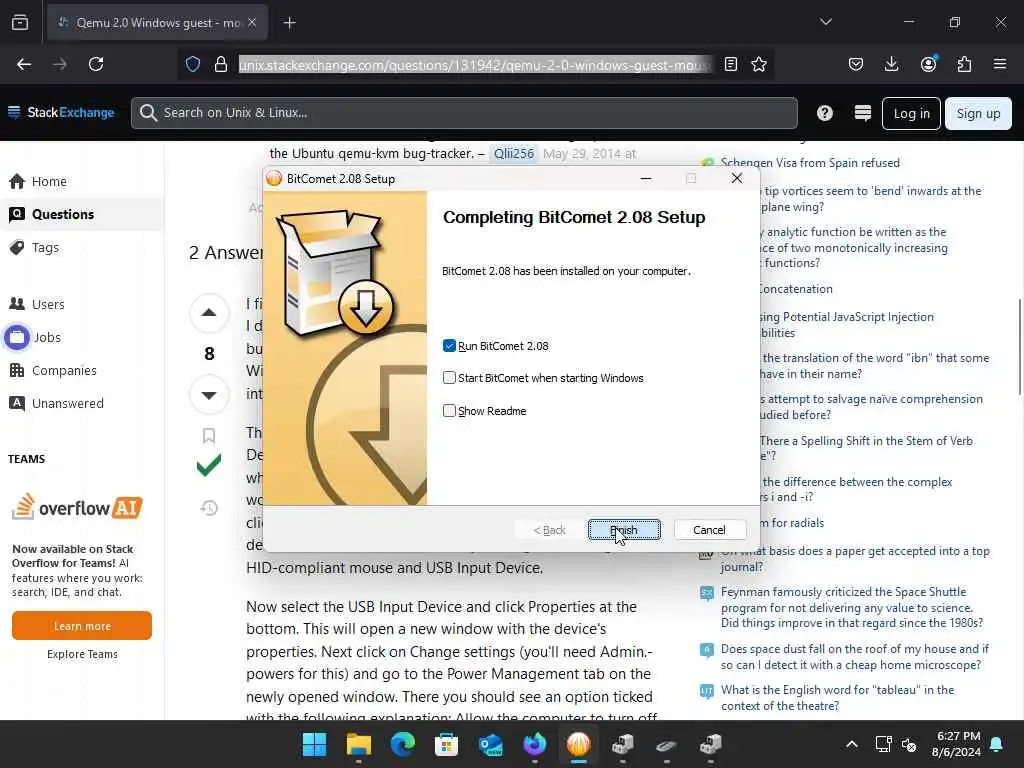Downvote the answer with score 8
Screen dimensions: 1024x768
[x=209, y=394]
